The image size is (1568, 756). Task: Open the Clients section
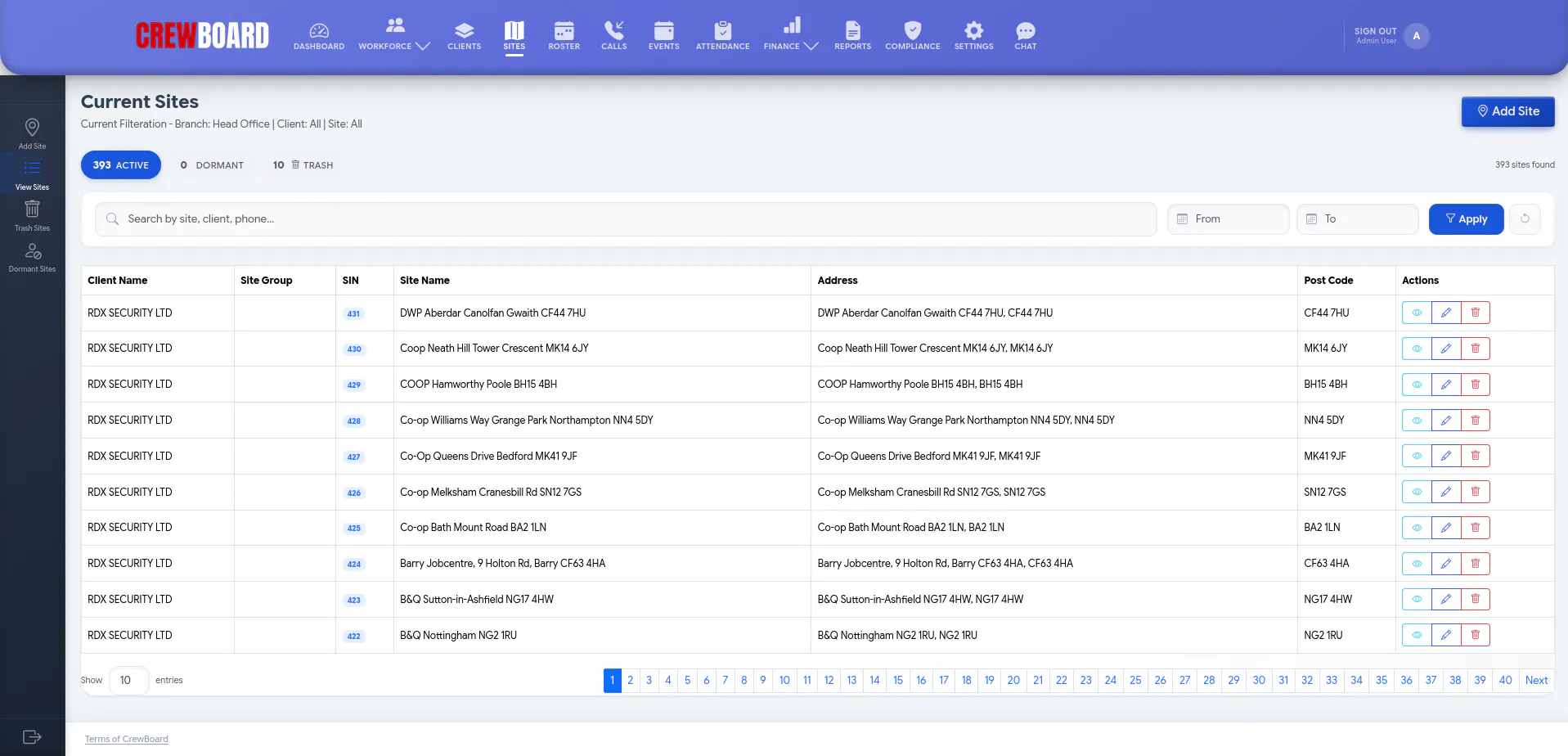pyautogui.click(x=464, y=36)
